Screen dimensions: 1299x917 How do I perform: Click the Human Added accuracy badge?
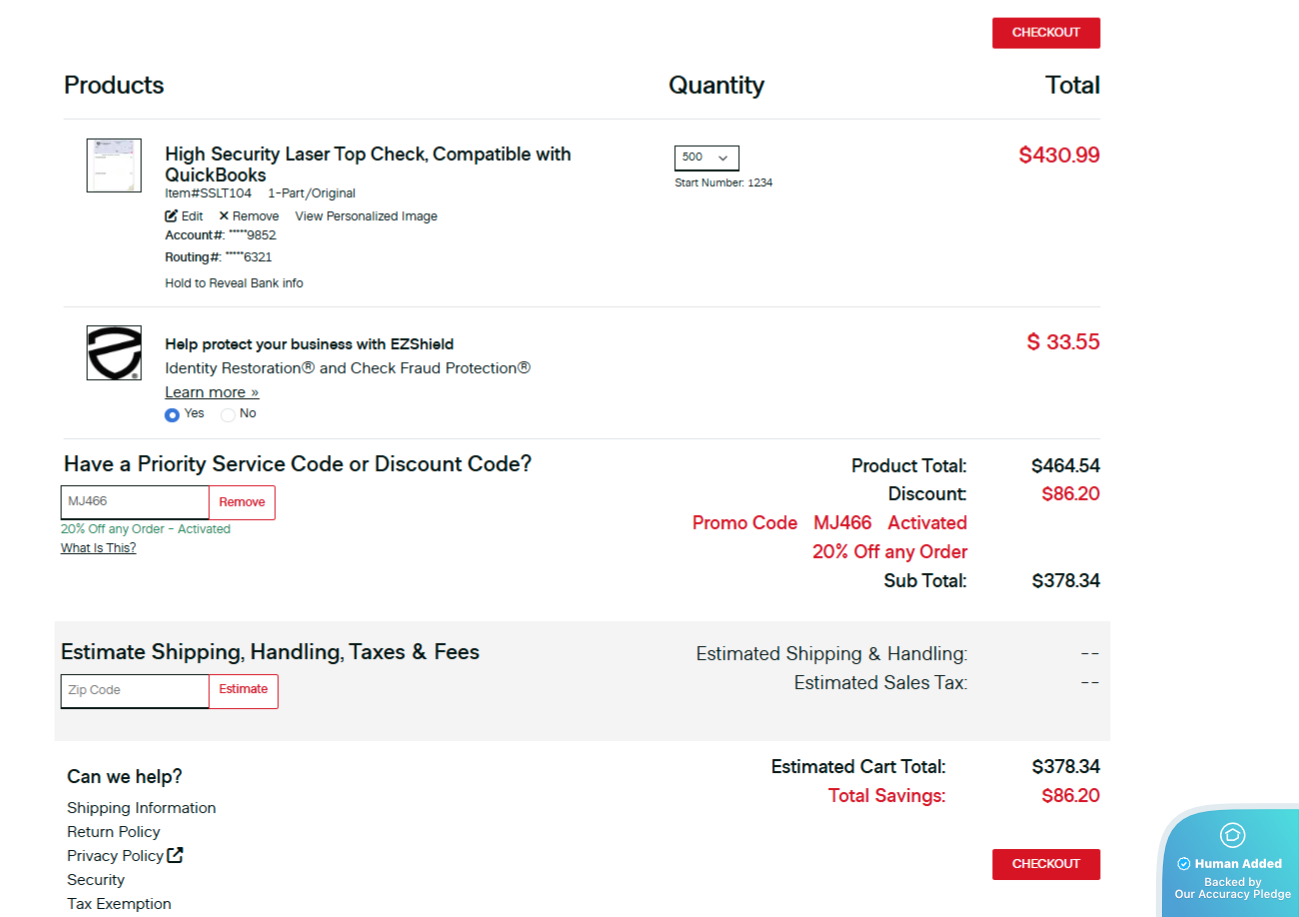point(1233,863)
